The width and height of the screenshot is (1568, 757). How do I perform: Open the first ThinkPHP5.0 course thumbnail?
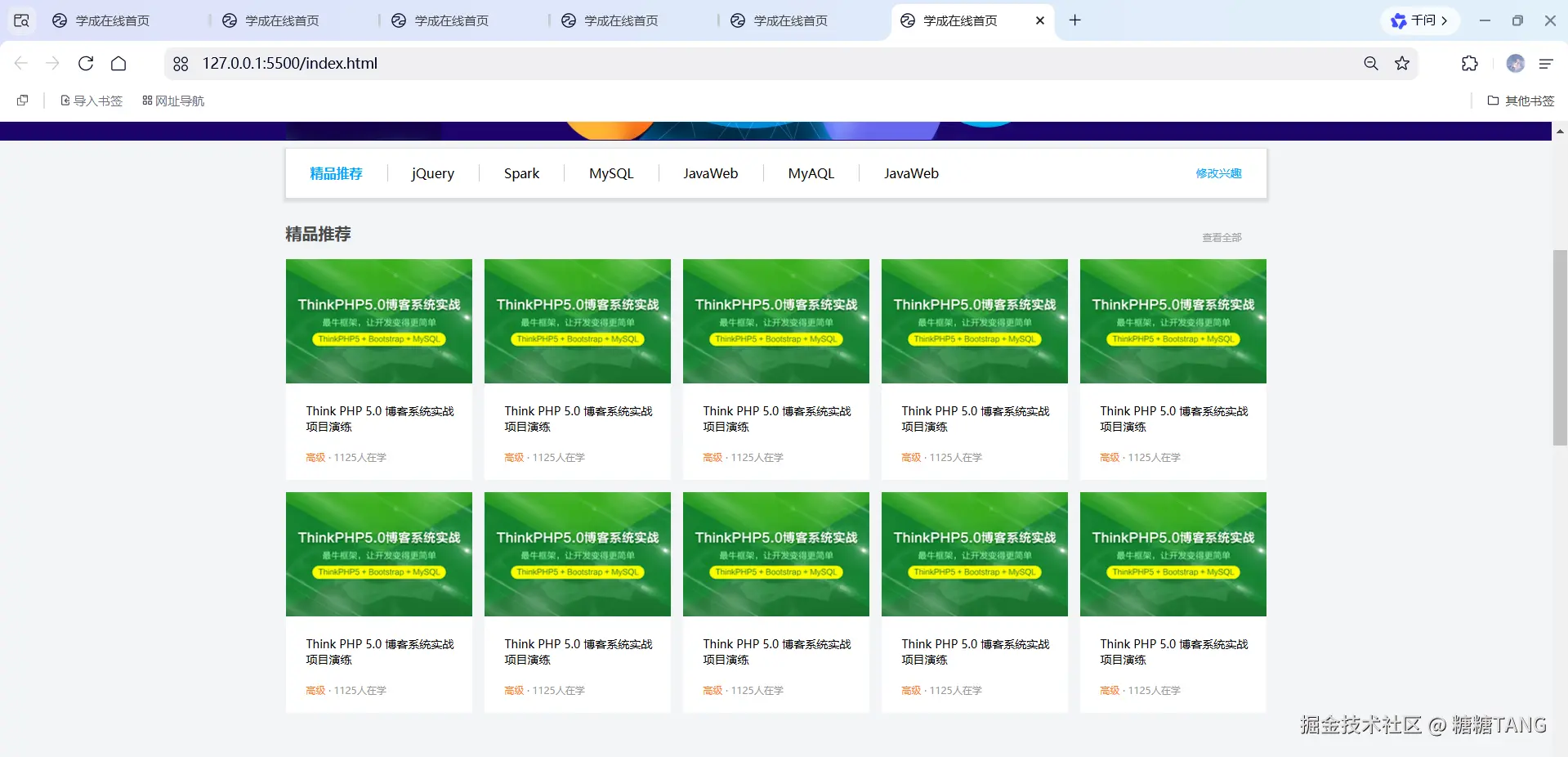click(379, 321)
